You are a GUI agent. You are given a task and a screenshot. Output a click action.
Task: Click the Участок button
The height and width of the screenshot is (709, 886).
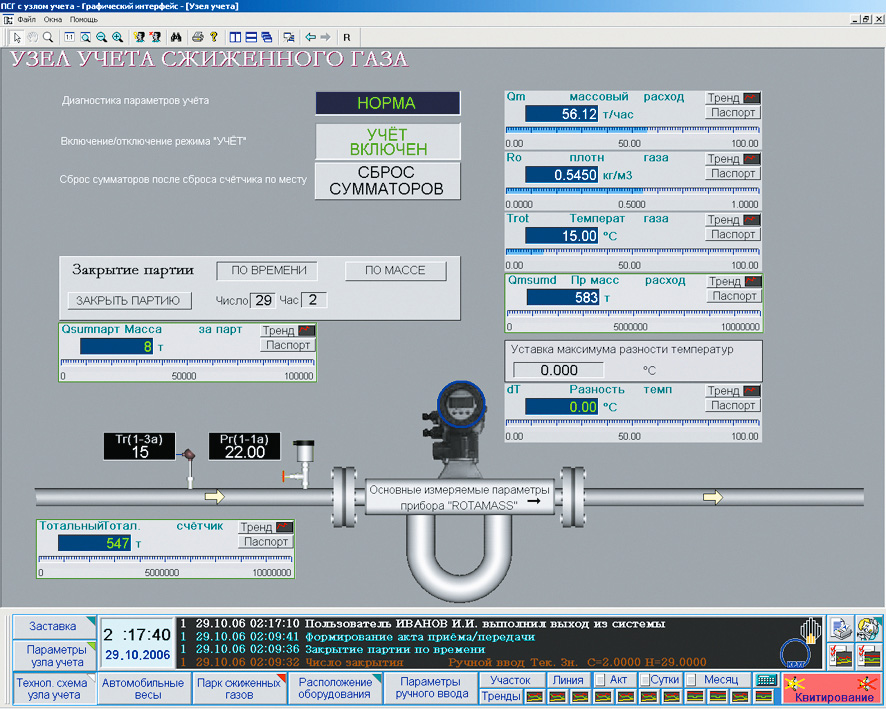click(x=511, y=680)
